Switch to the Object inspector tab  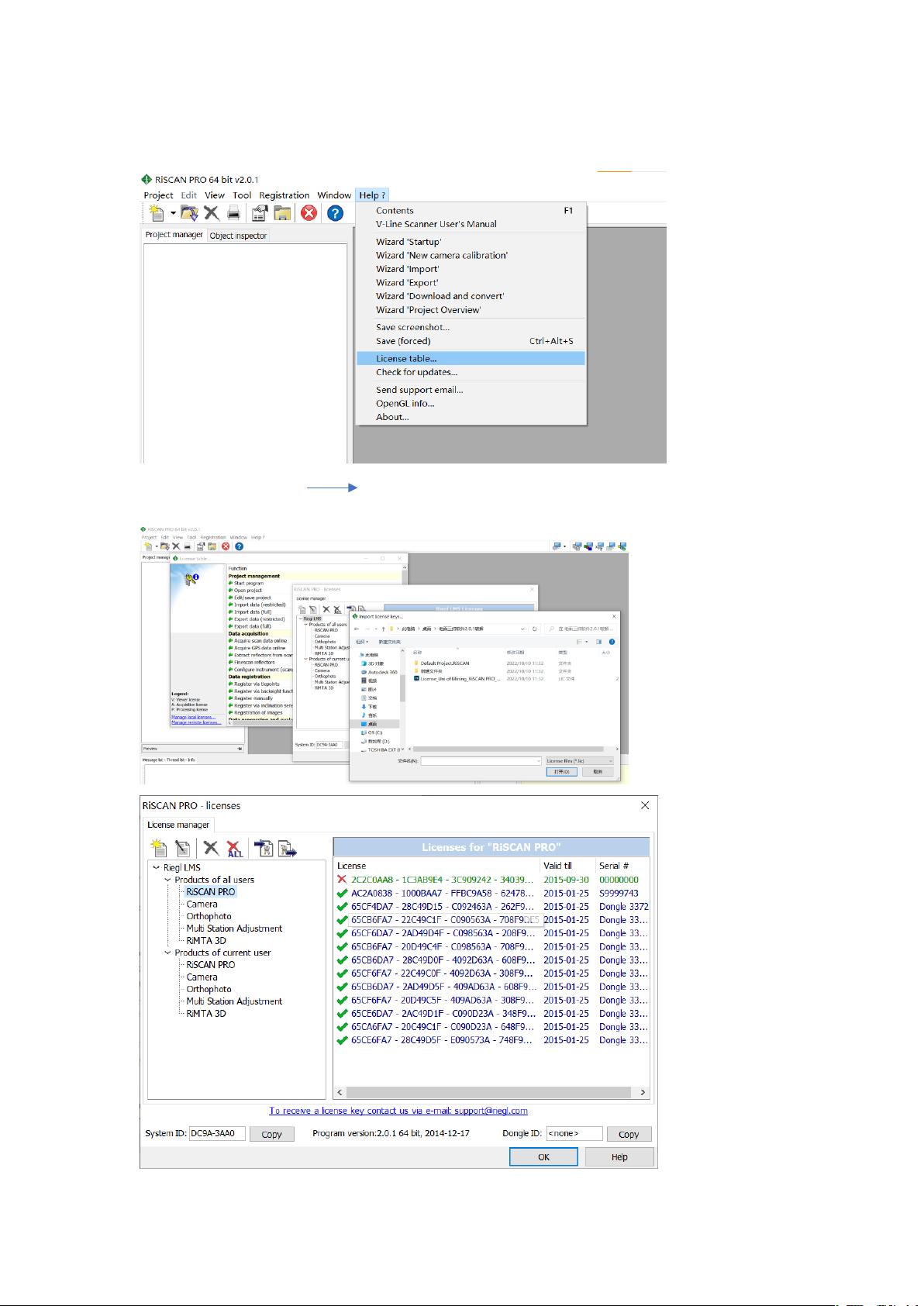click(x=238, y=236)
